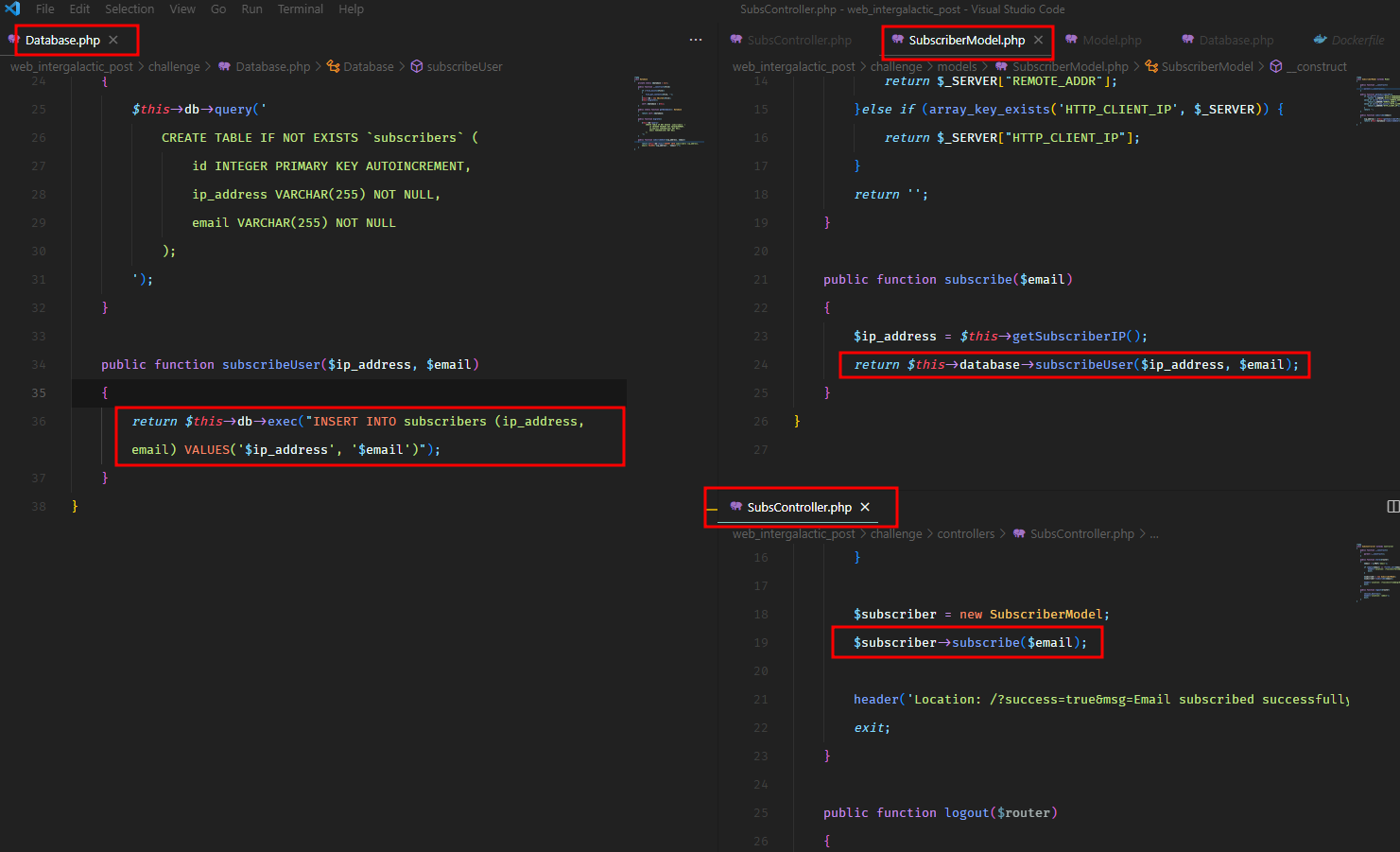1400x852 pixels.
Task: Close the SubscriberModel.php tab
Action: pos(1038,40)
